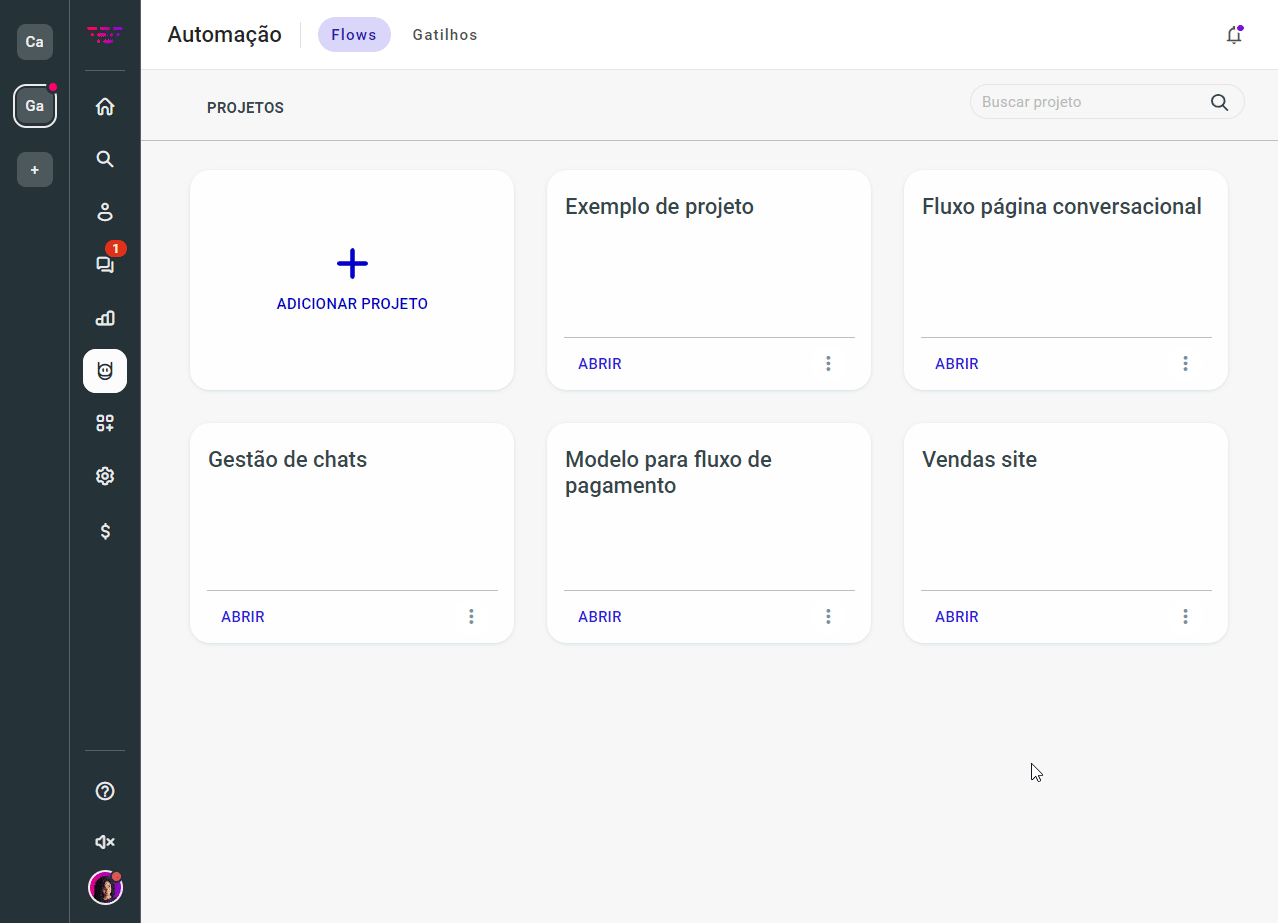
Task: Switch to the Flows tab
Action: coord(354,35)
